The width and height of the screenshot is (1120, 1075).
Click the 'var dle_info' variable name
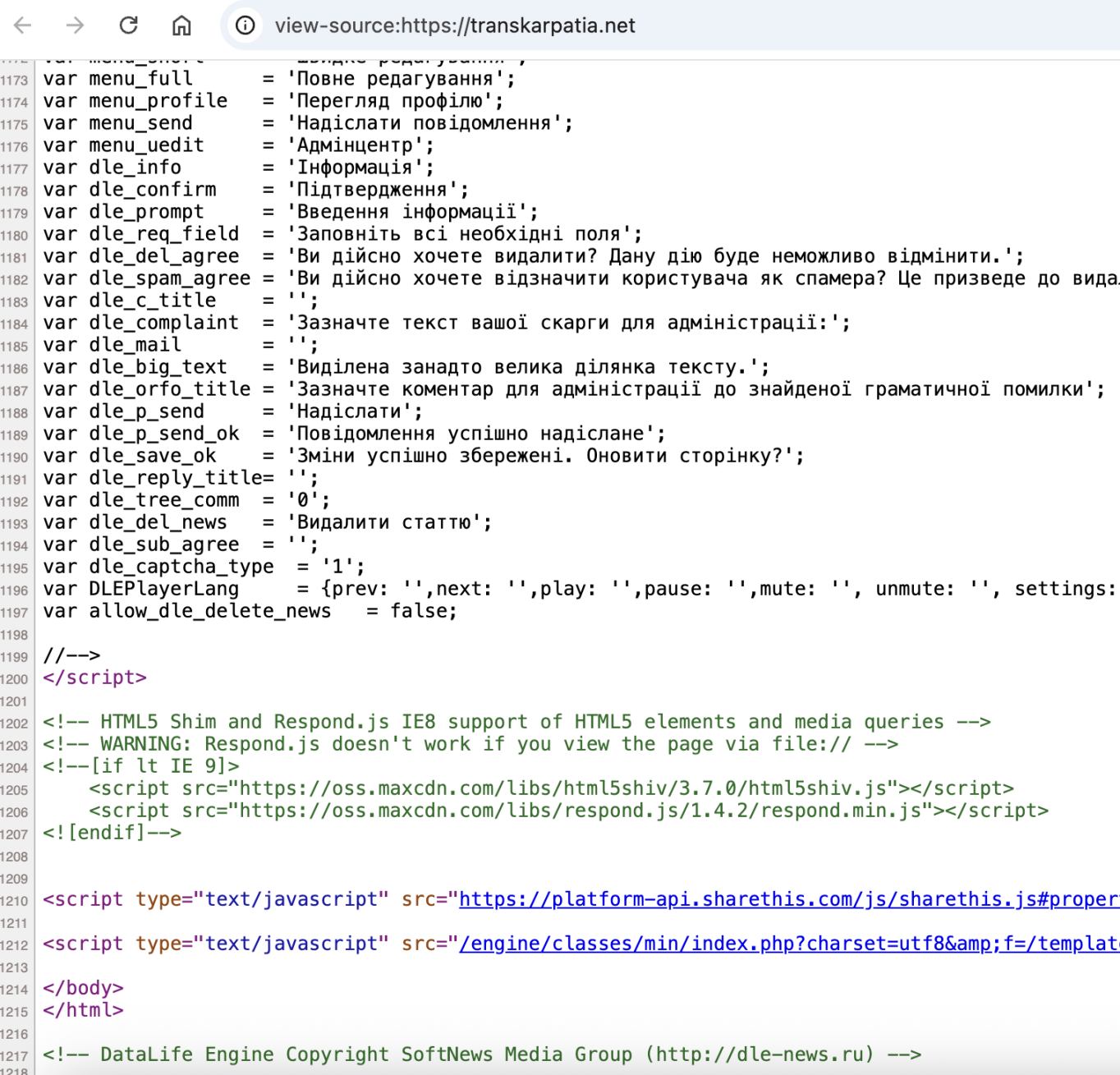(x=112, y=168)
